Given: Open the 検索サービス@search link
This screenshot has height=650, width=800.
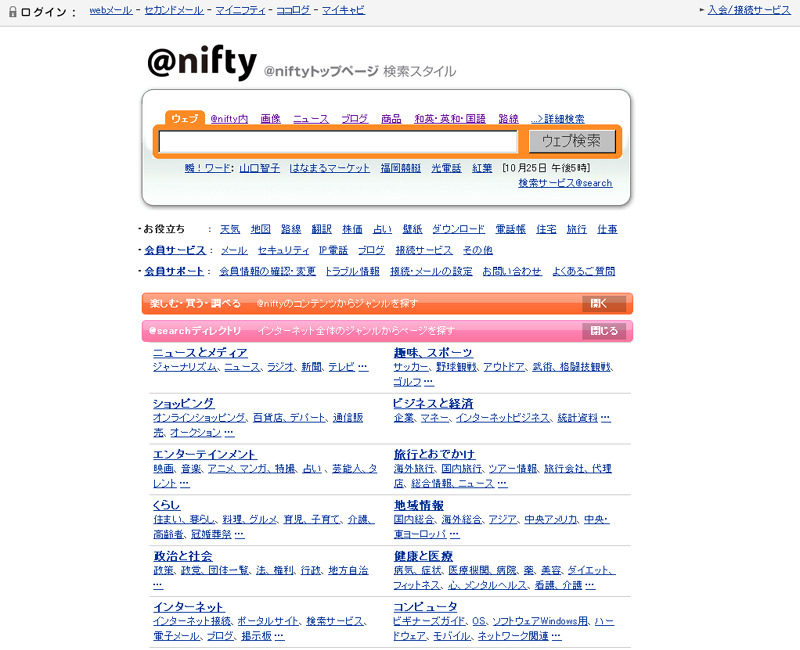Looking at the screenshot, I should 565,183.
